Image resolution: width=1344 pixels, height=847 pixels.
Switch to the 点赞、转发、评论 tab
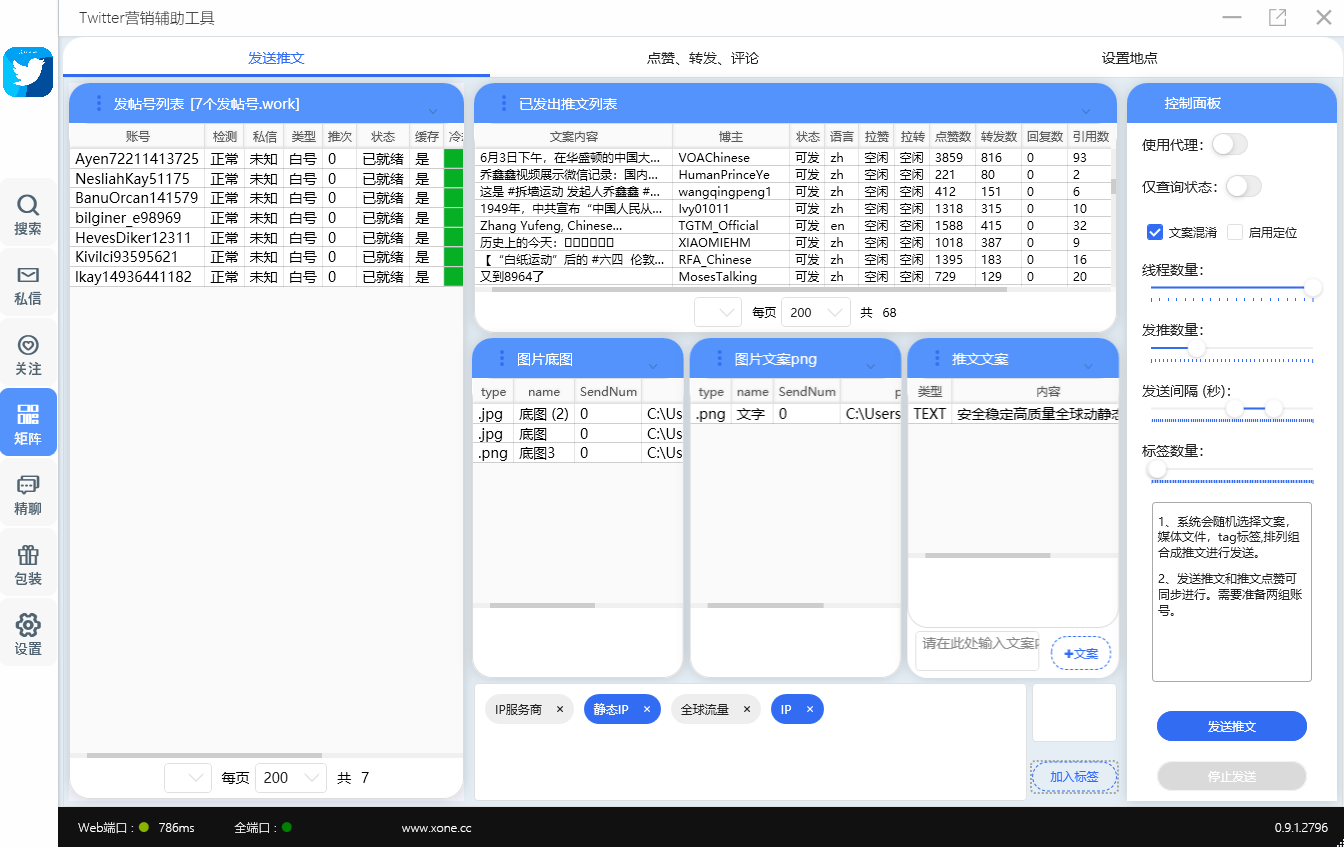coord(703,58)
